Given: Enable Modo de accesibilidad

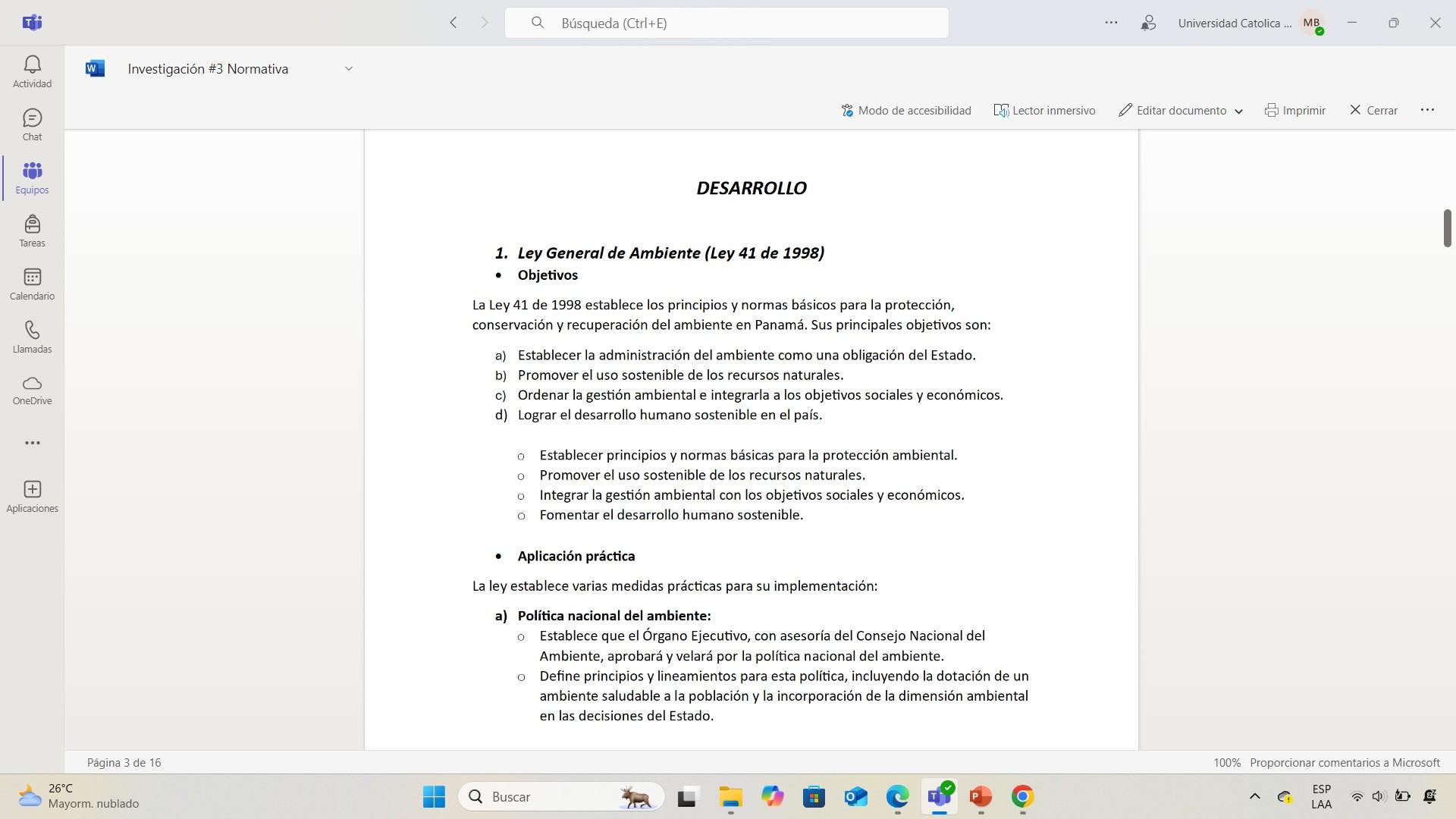Looking at the screenshot, I should coord(906,111).
